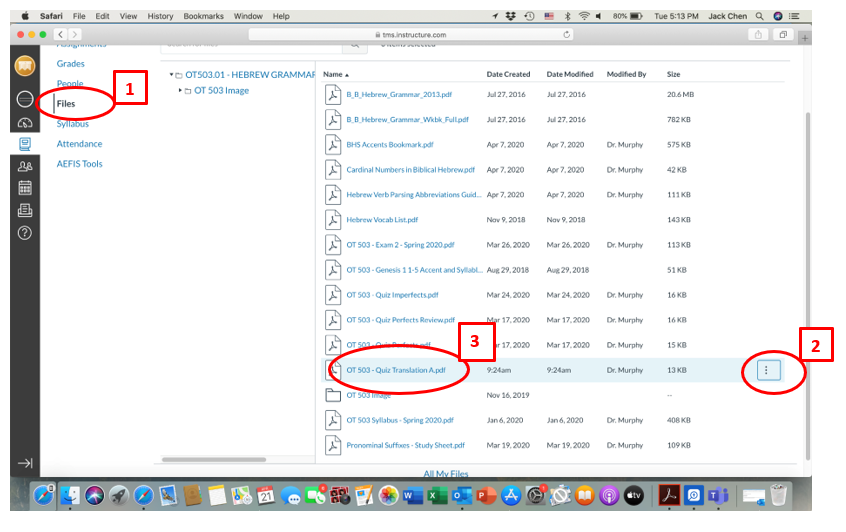This screenshot has width=846, height=532.
Task: Sort files by the Size column header
Action: click(673, 74)
